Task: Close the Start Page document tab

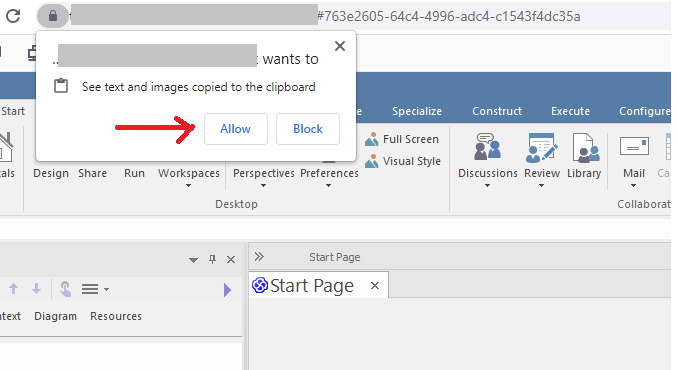Action: [x=375, y=285]
